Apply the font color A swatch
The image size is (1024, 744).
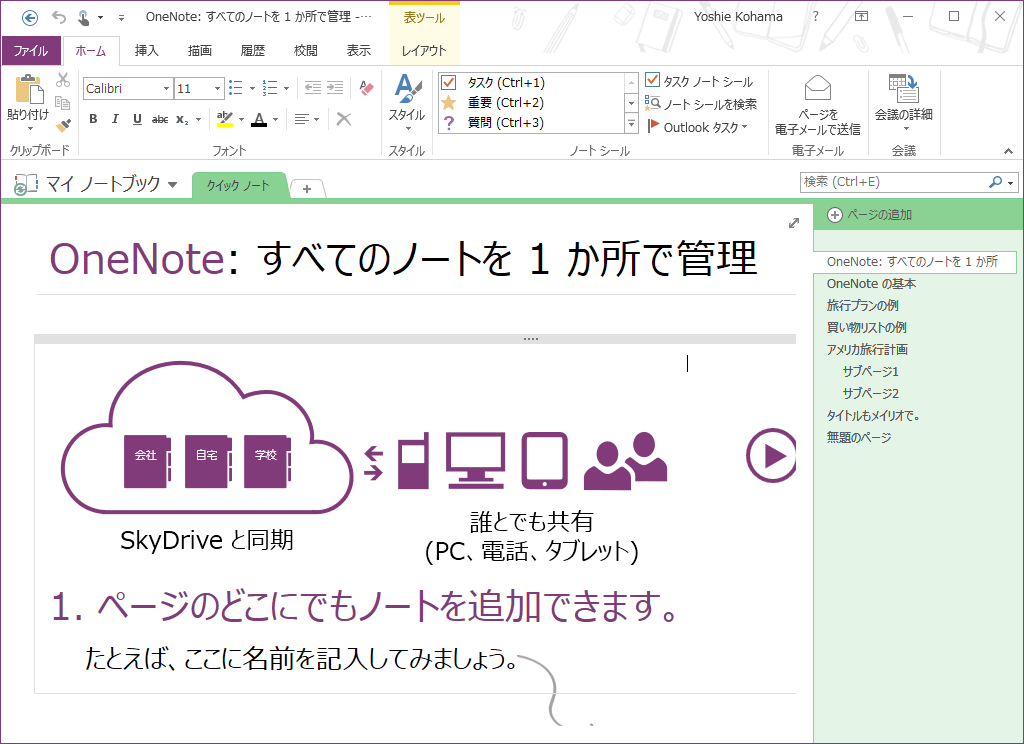[x=259, y=120]
